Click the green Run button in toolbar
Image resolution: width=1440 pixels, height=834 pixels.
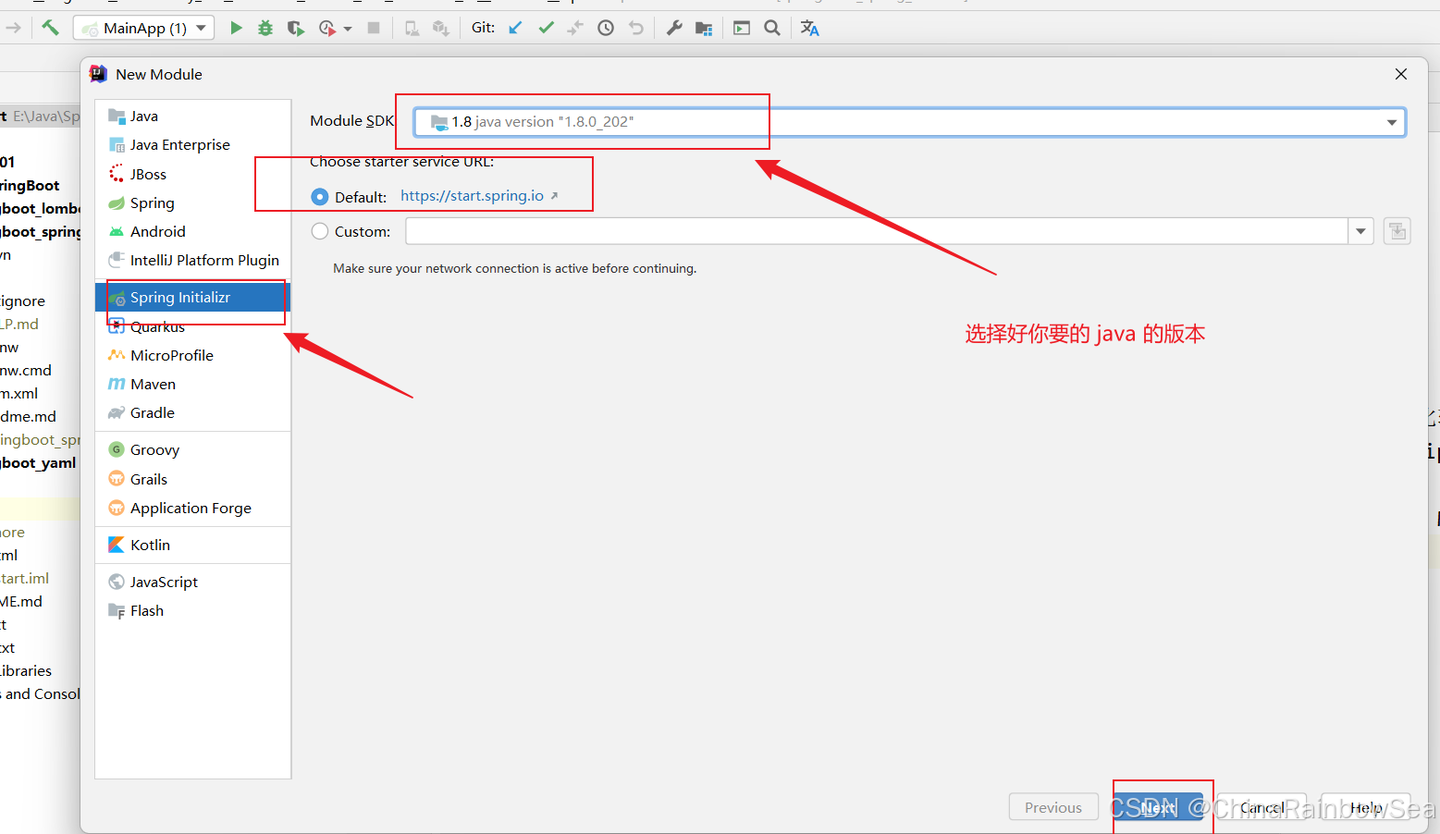[236, 28]
